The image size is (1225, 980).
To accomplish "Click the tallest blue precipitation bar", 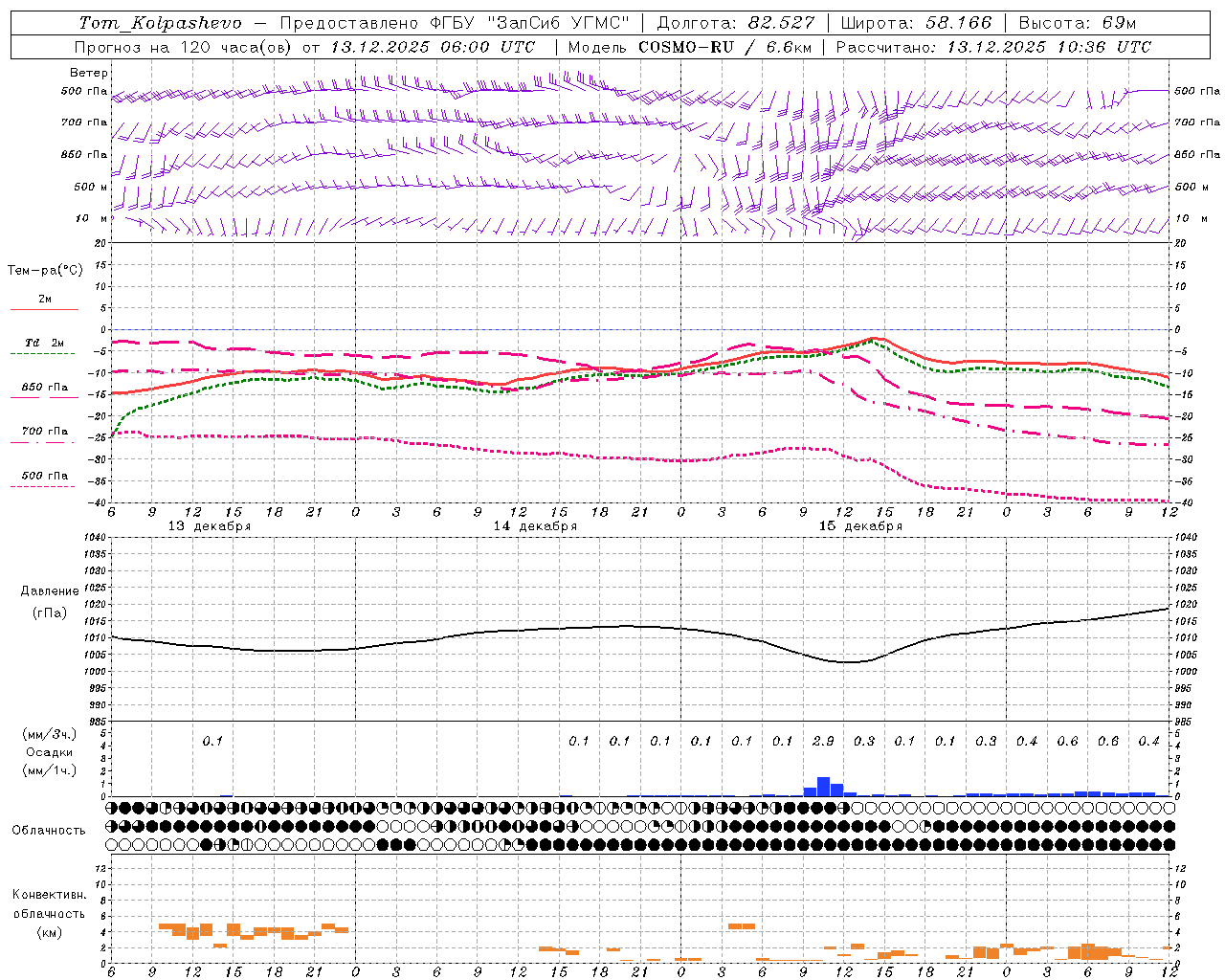I will (823, 787).
